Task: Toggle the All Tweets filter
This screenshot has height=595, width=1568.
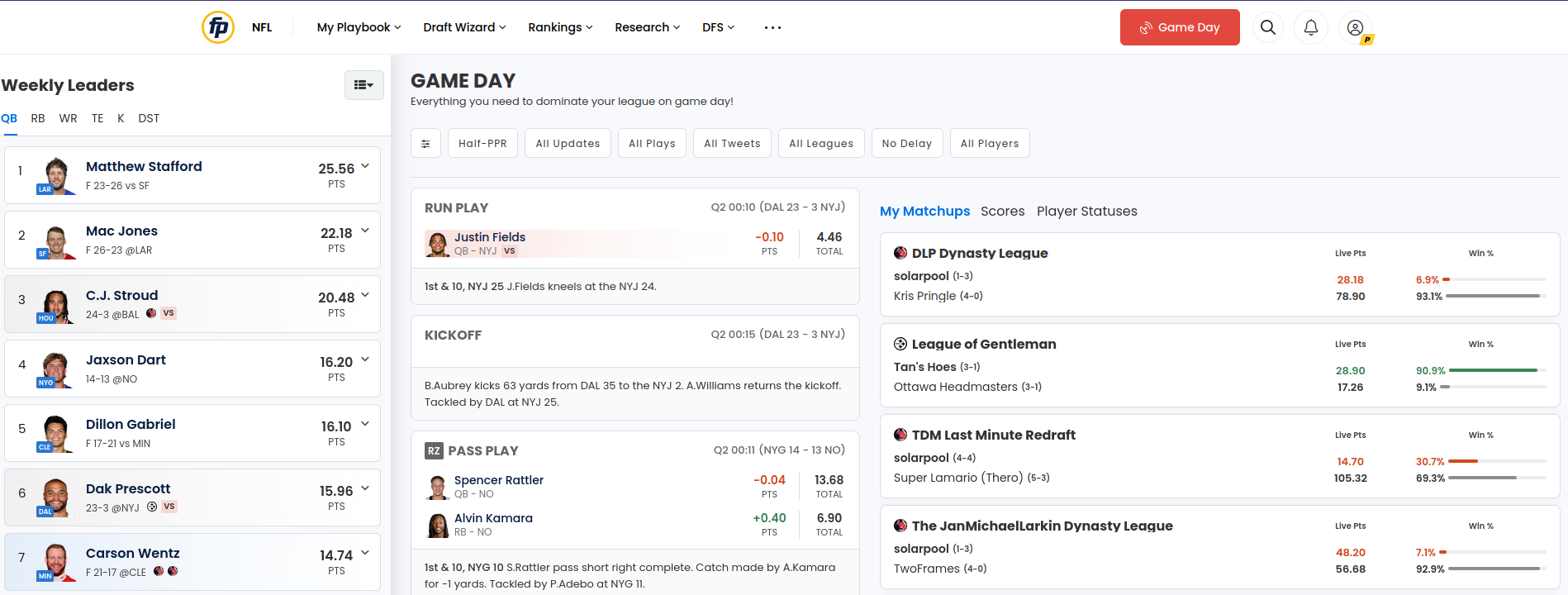Action: click(732, 143)
